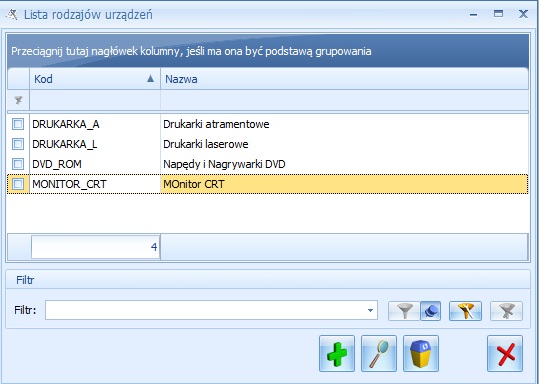Image resolution: width=539 pixels, height=384 pixels.
Task: Select the MONITOR_CRT code cell
Action: [x=95, y=184]
